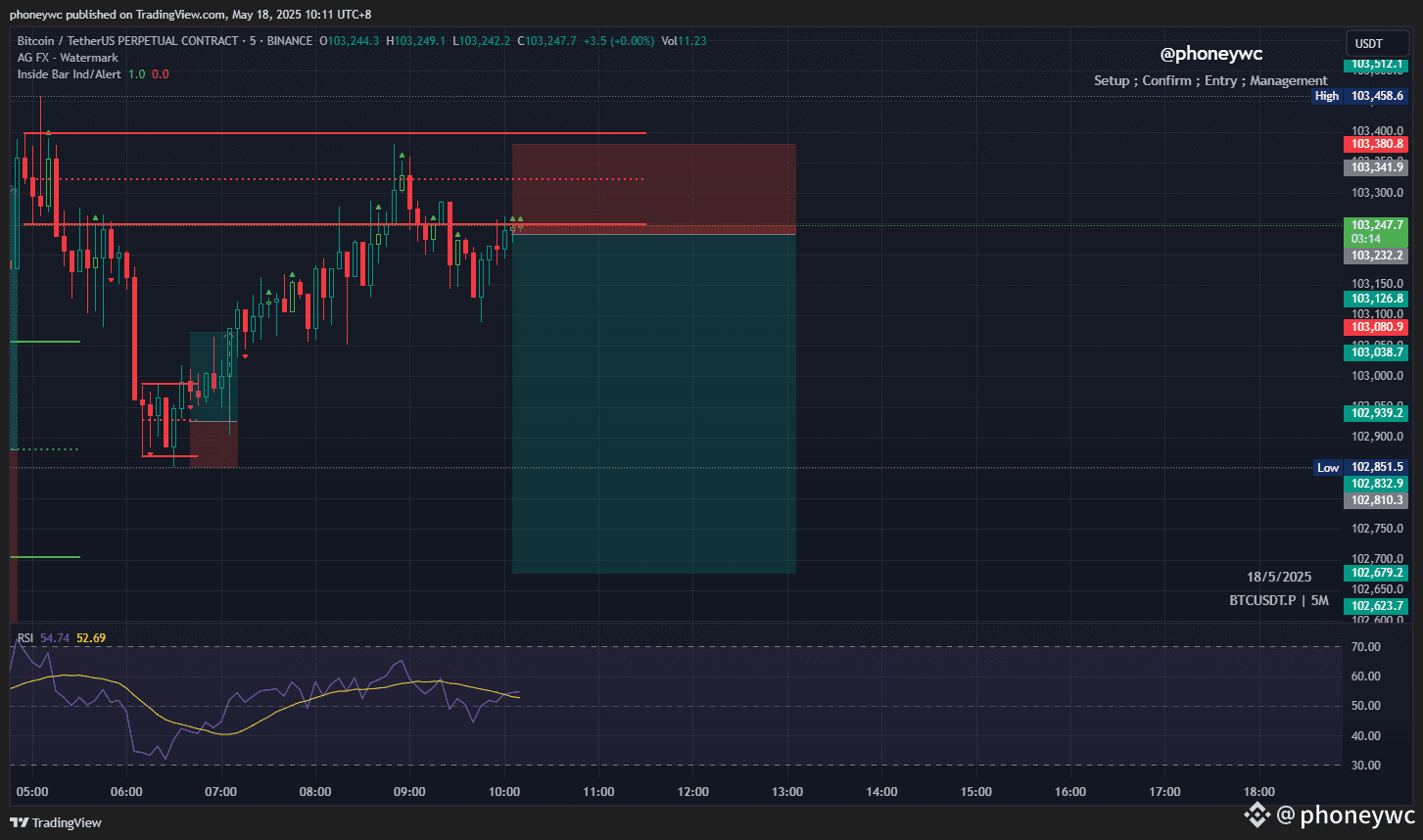Image resolution: width=1423 pixels, height=840 pixels.
Task: Click the green 103,126.8 price label
Action: (1377, 299)
